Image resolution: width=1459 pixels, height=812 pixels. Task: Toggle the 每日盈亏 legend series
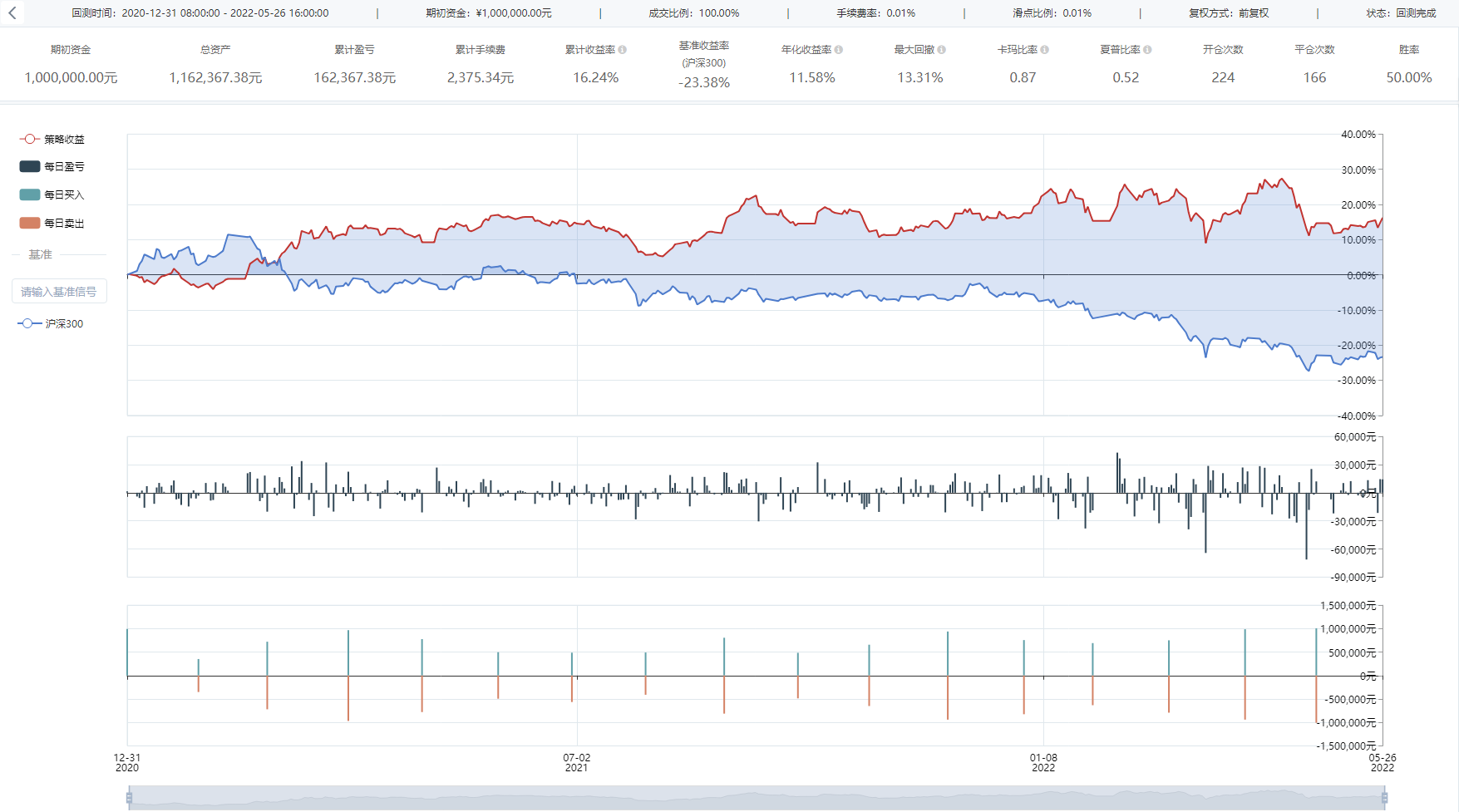52,166
